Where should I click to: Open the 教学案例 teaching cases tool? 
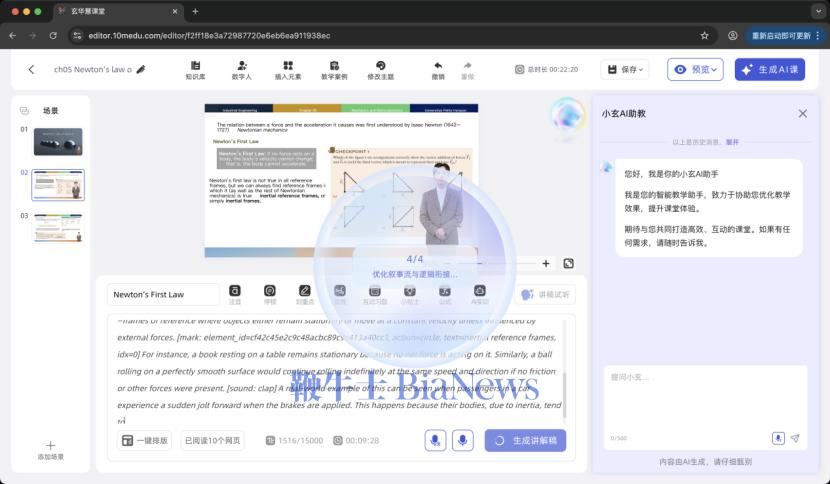click(x=334, y=69)
